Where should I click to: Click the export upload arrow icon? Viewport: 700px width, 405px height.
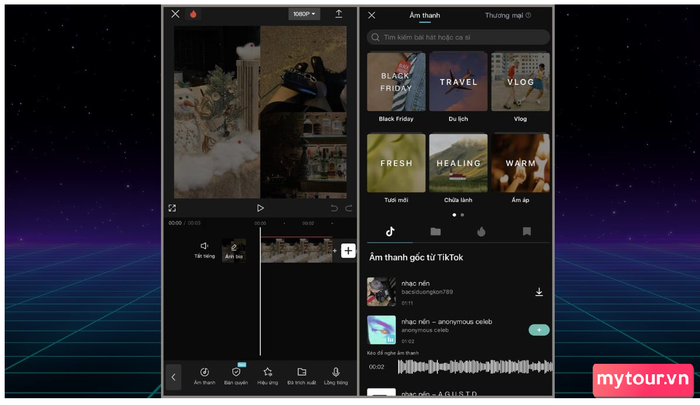click(x=339, y=14)
